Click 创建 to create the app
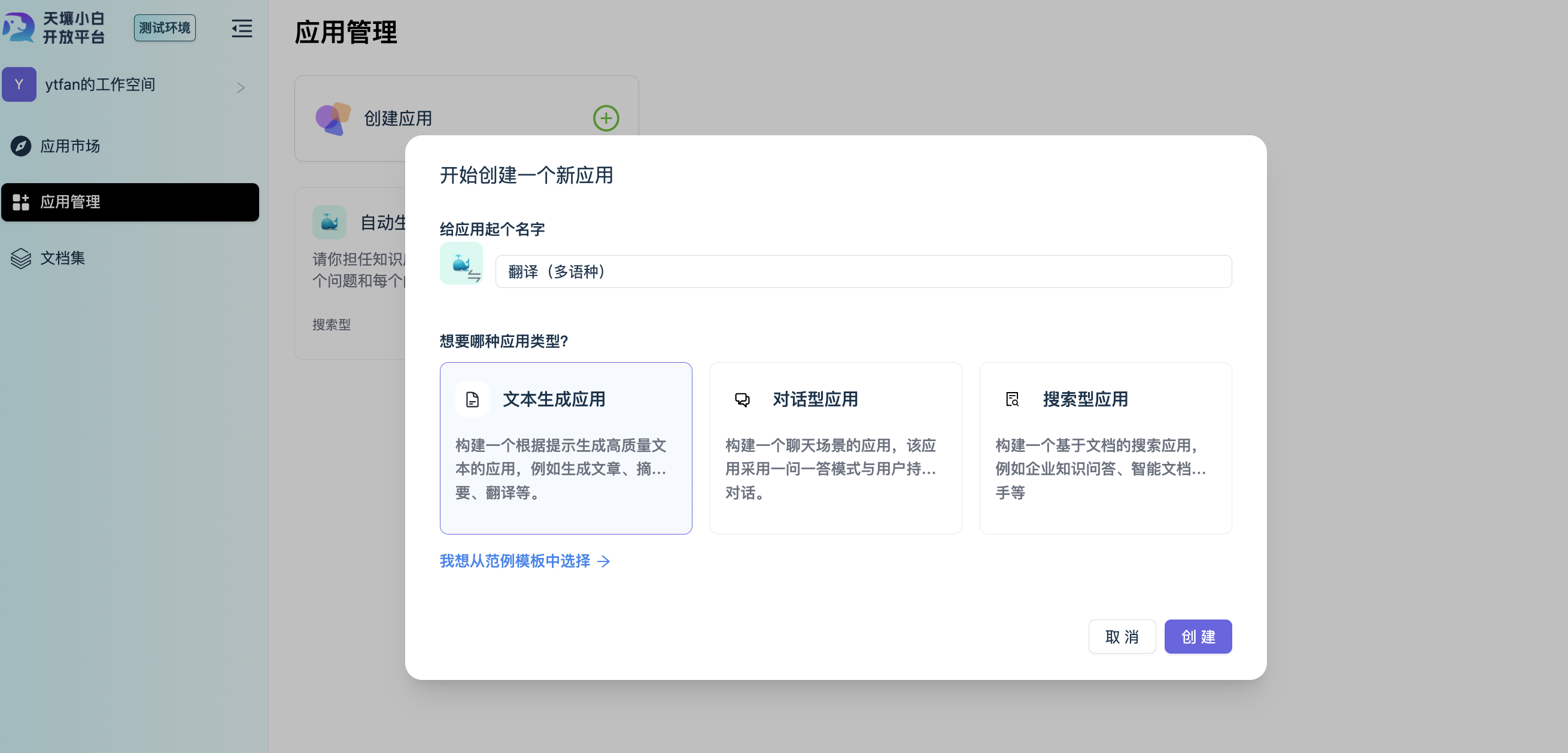Viewport: 1568px width, 753px height. click(1198, 637)
